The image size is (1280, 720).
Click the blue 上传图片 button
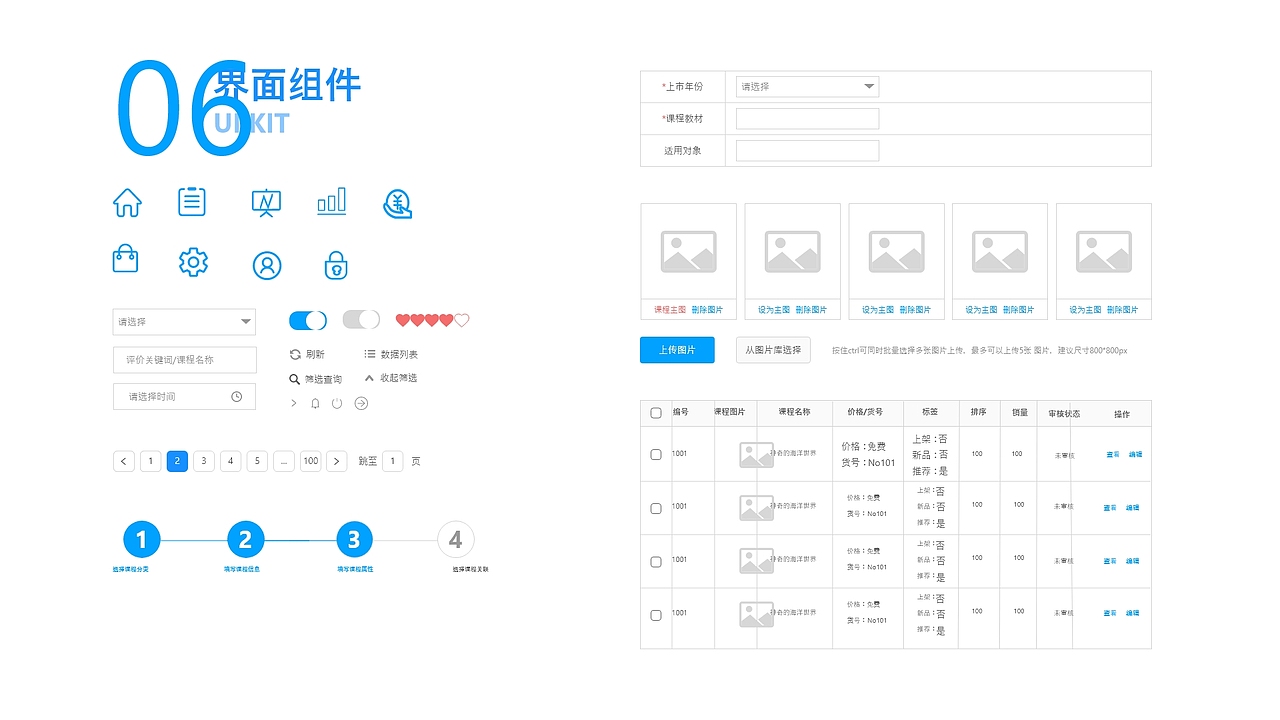tap(677, 350)
